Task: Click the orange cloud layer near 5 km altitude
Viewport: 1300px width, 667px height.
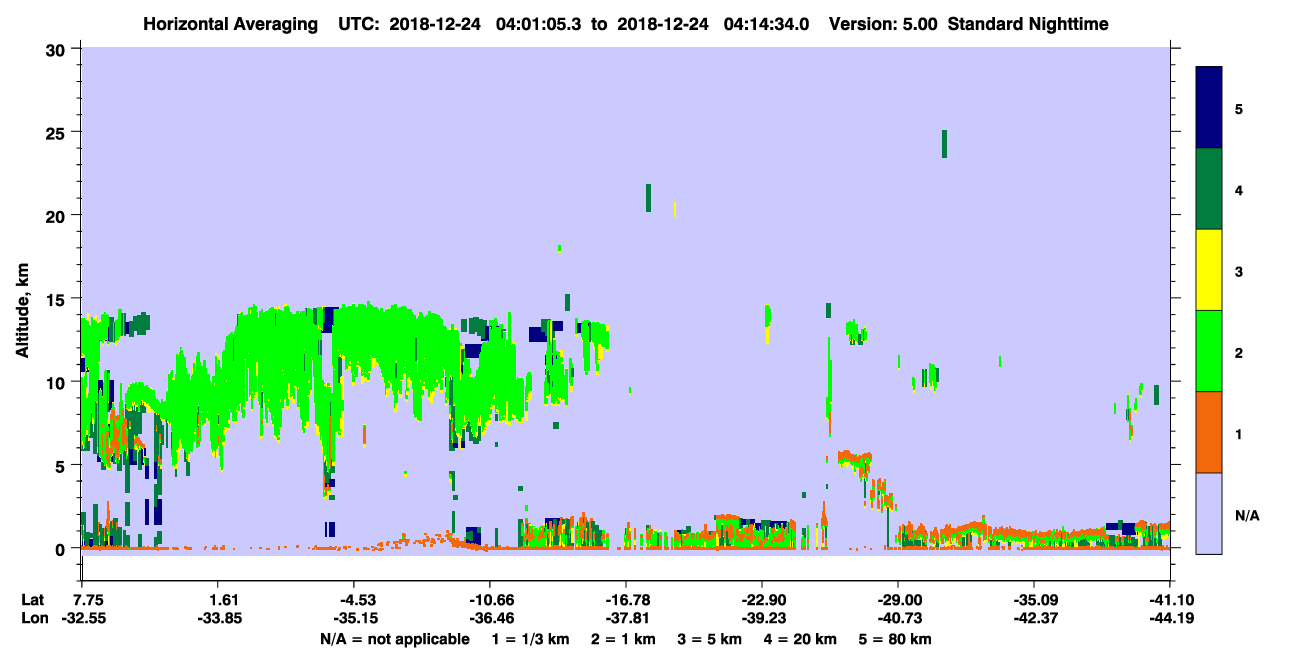Action: pyautogui.click(x=854, y=460)
